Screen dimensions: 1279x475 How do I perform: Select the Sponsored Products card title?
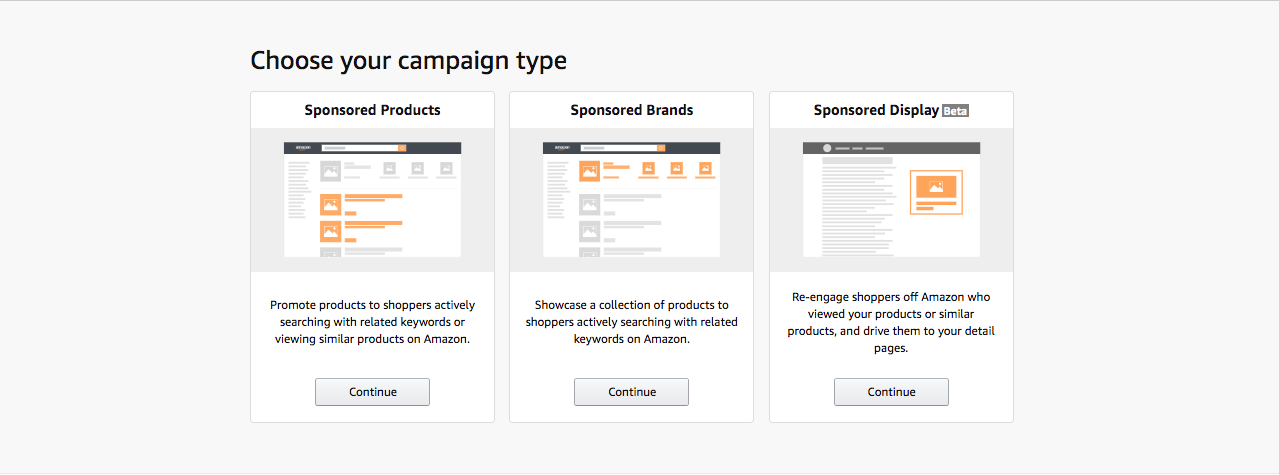click(x=372, y=110)
